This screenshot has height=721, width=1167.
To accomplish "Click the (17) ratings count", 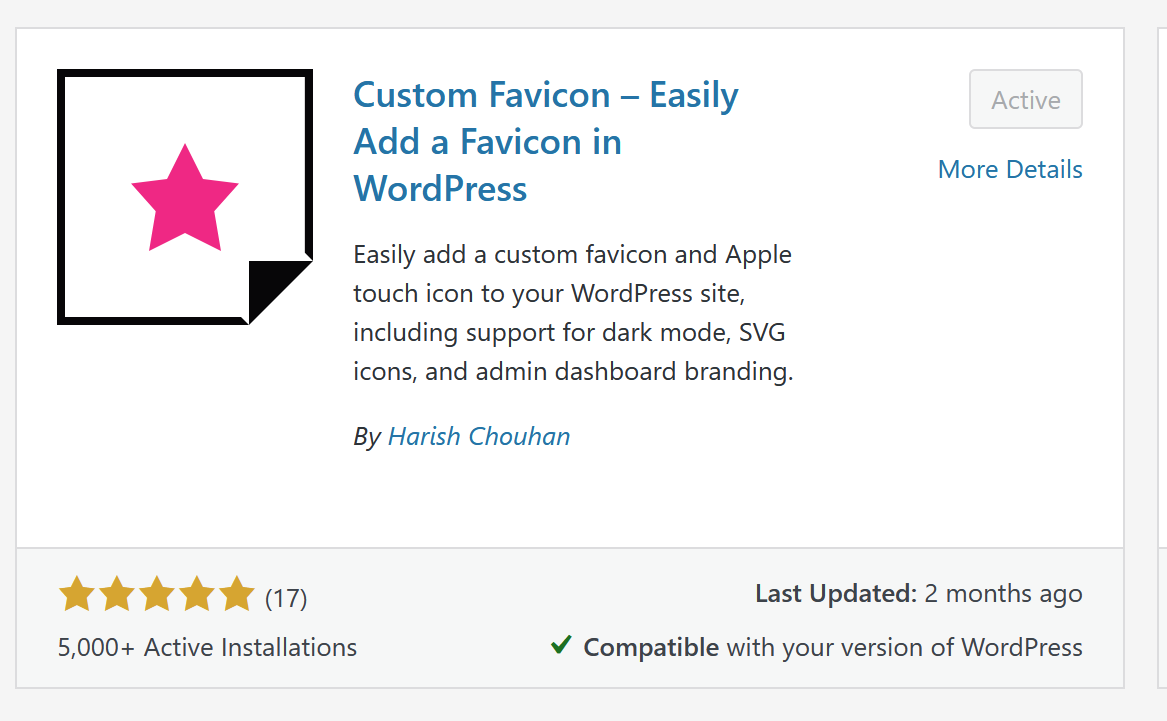I will click(x=286, y=598).
